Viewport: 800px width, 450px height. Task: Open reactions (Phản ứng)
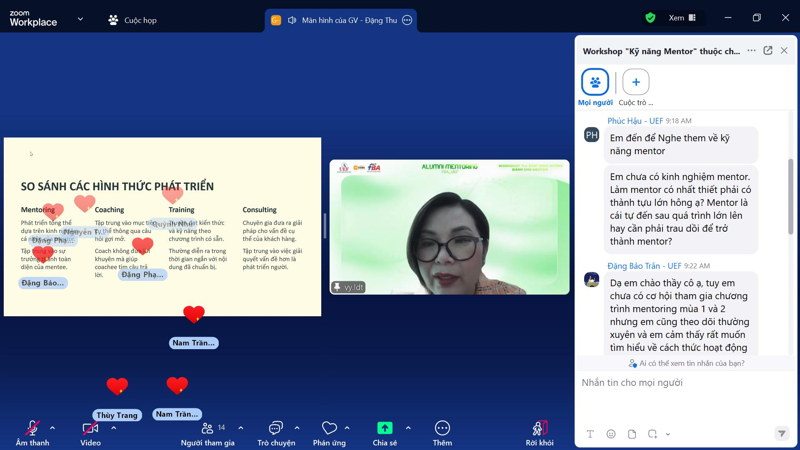(329, 428)
